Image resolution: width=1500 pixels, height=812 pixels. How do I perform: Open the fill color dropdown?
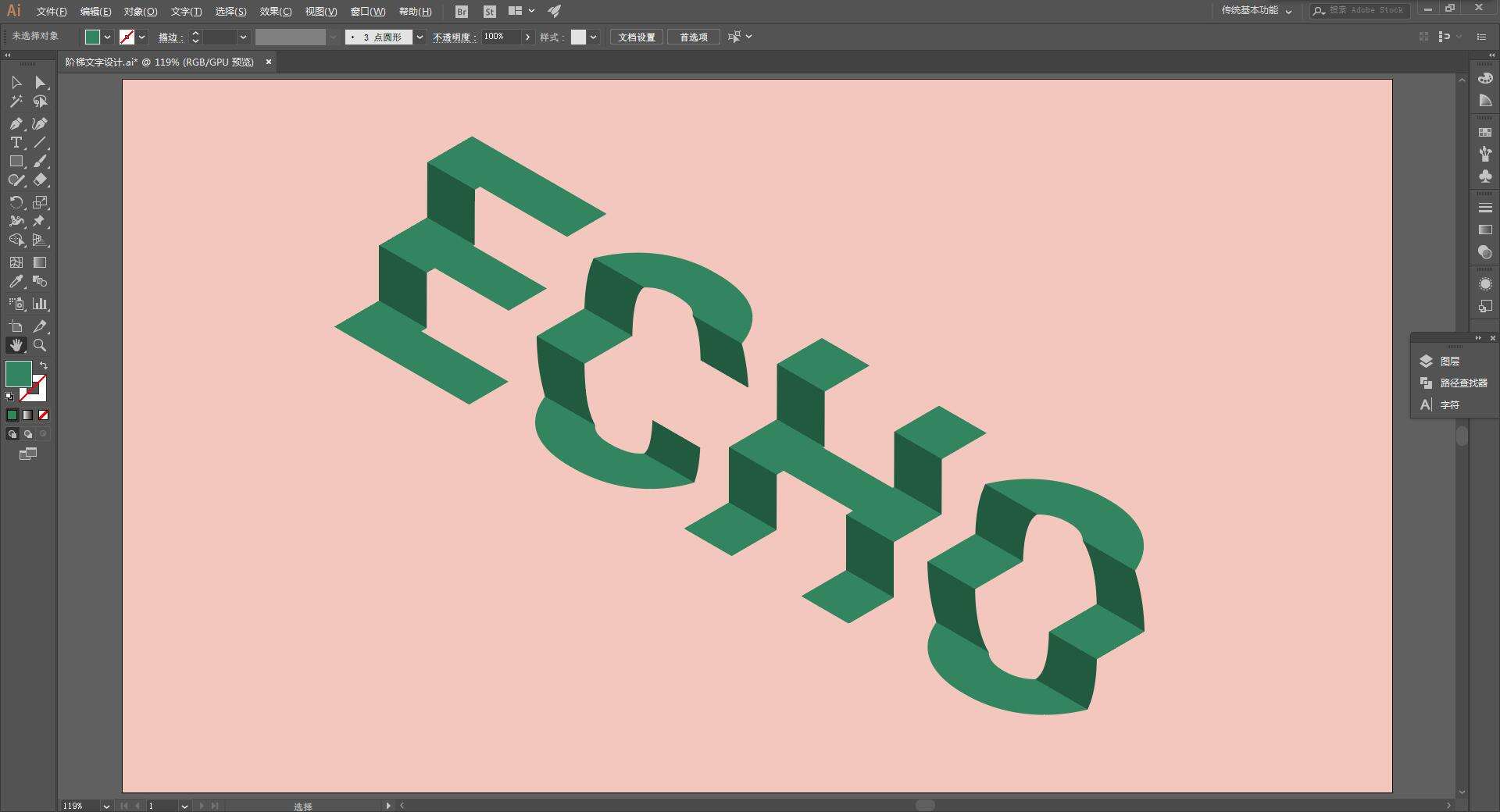[108, 37]
